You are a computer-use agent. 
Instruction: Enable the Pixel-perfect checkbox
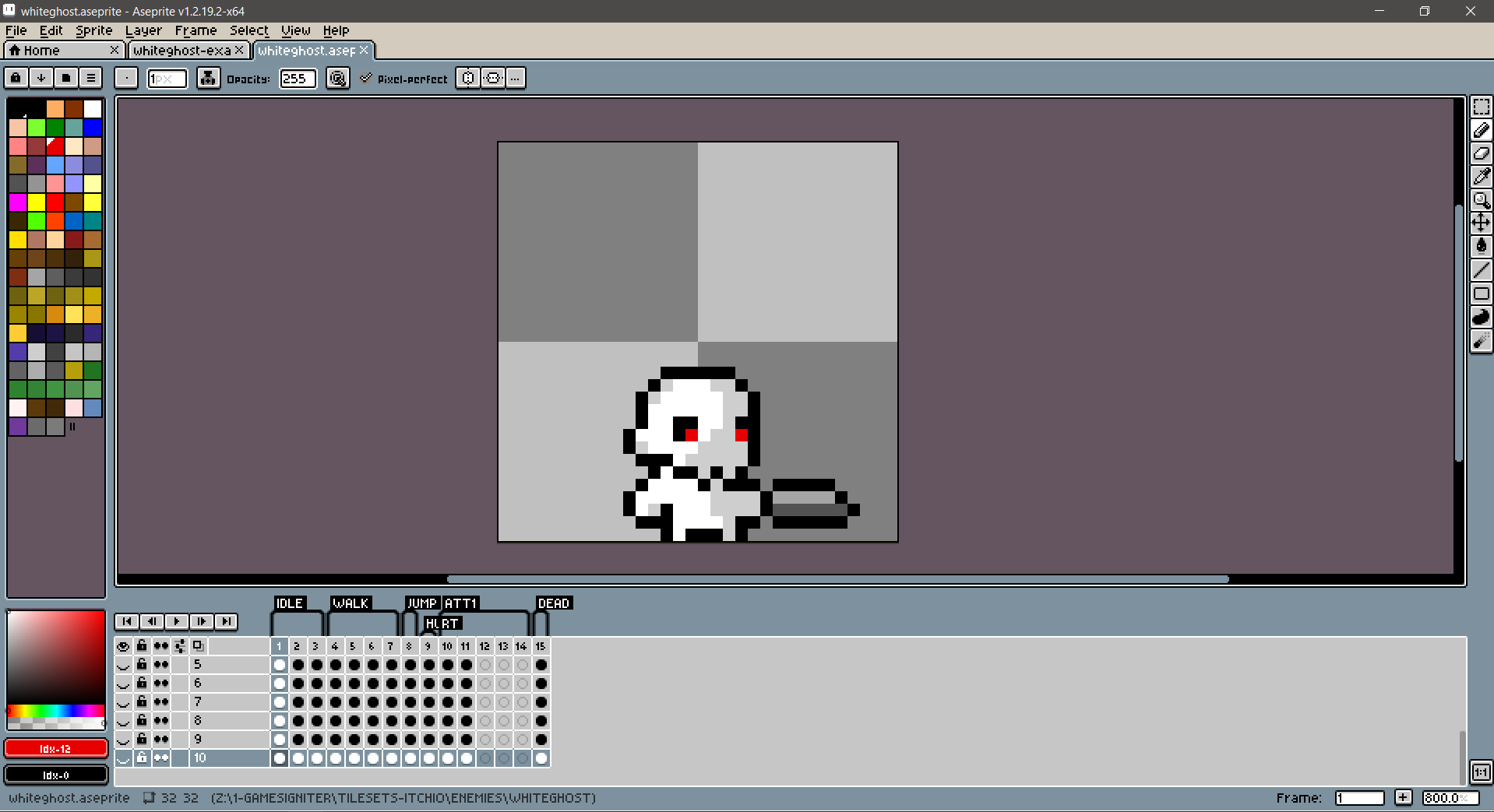pos(366,78)
